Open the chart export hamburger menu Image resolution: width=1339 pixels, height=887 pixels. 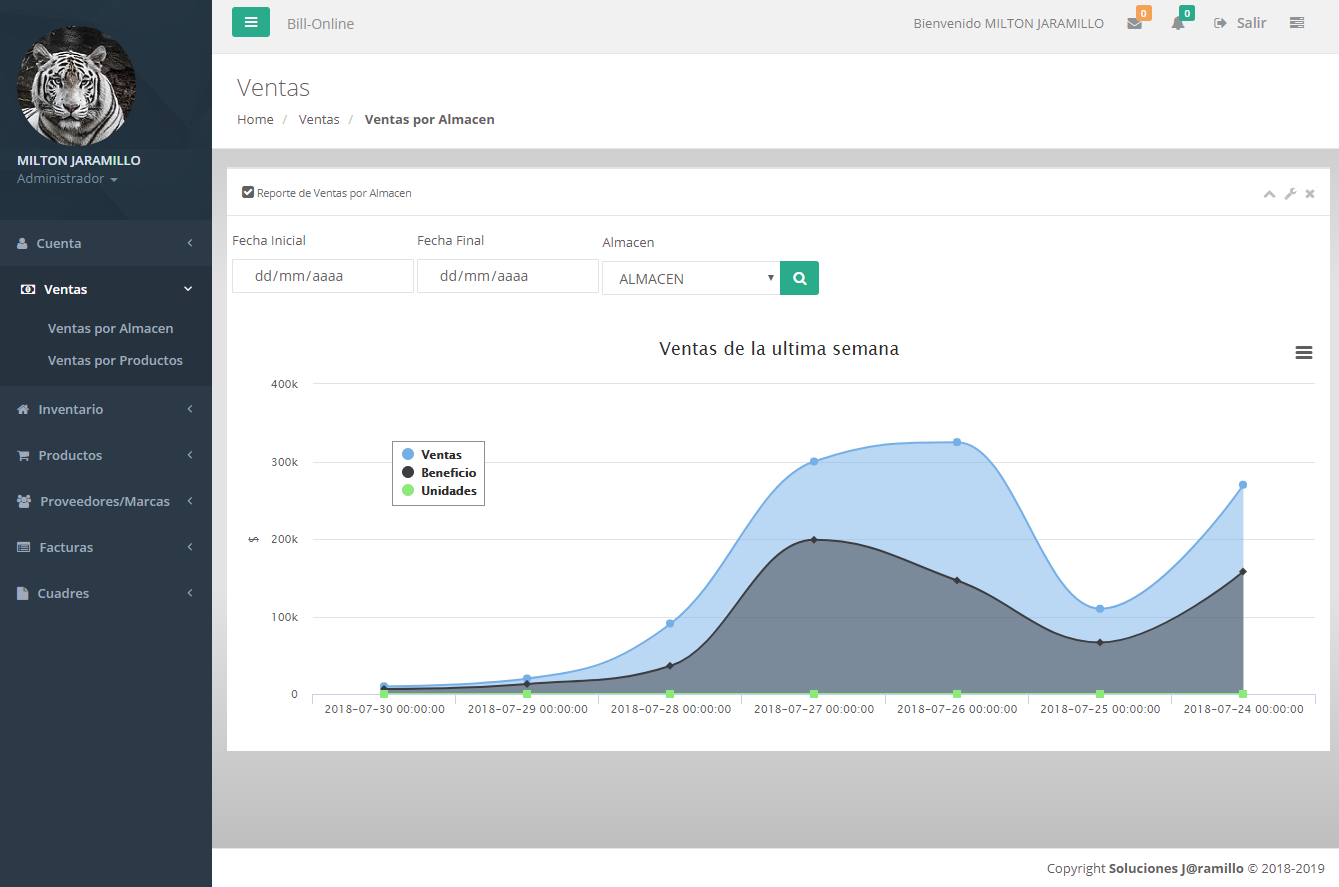tap(1303, 353)
